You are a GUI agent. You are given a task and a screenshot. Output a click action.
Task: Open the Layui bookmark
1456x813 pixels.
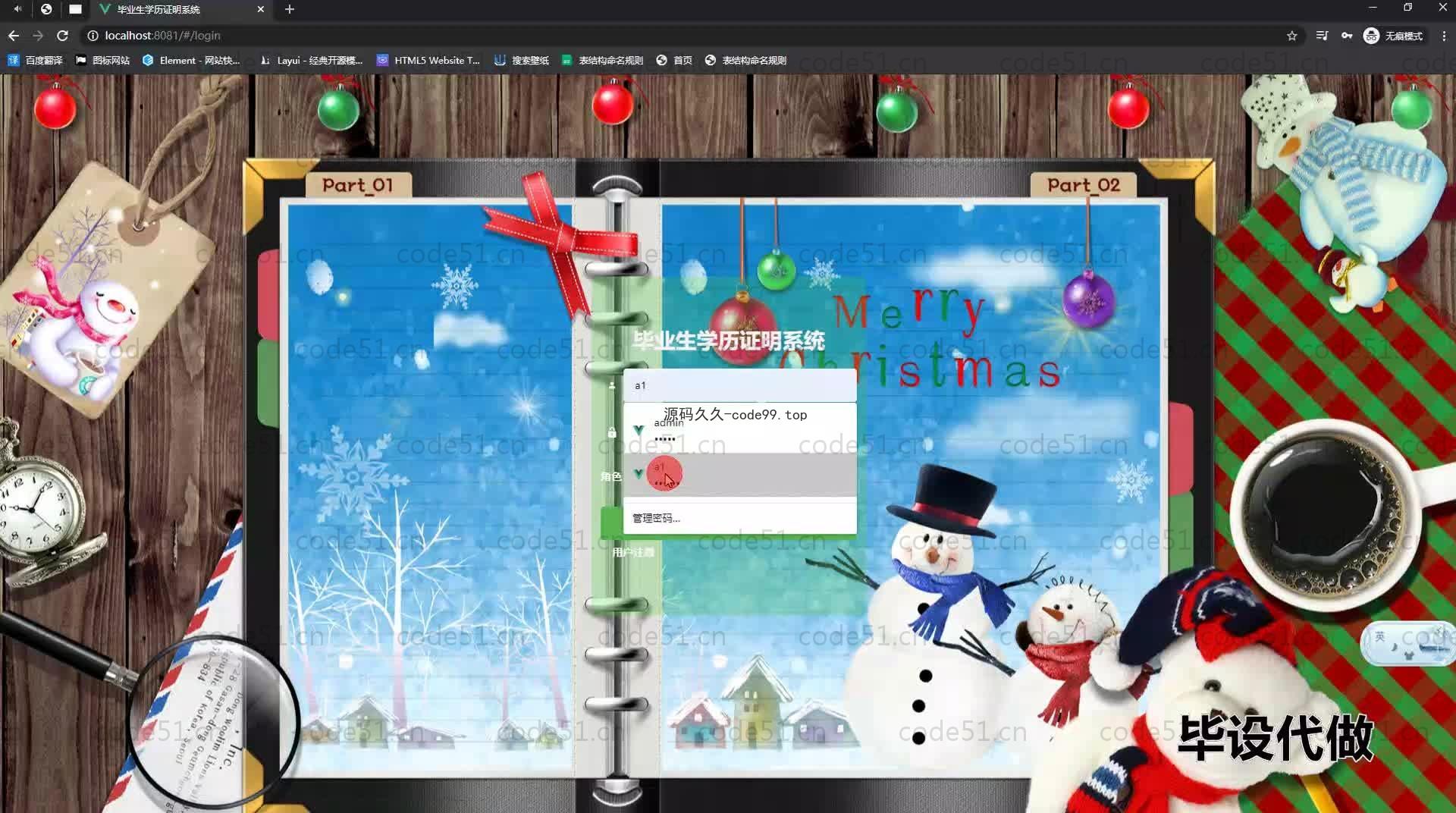pos(311,60)
